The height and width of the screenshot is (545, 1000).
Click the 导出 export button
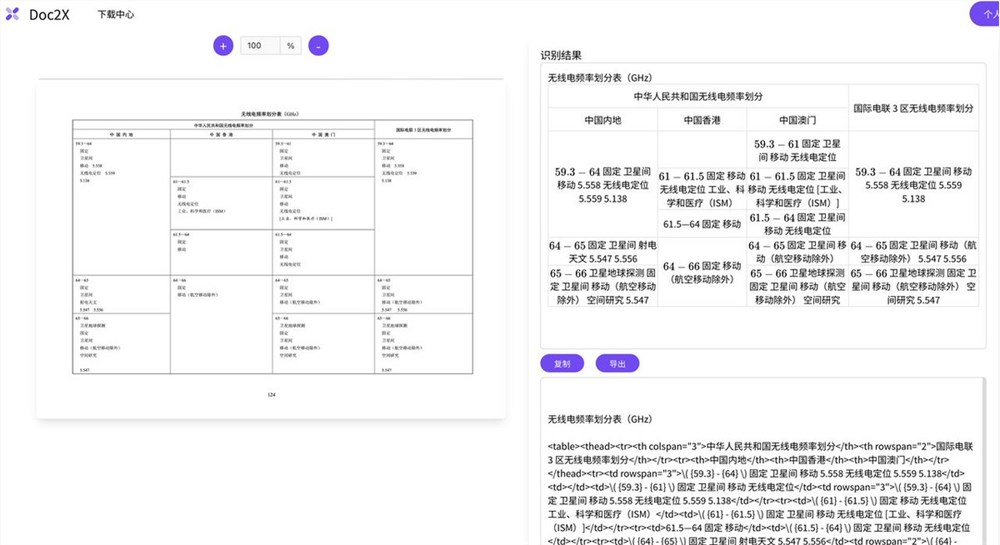click(617, 364)
